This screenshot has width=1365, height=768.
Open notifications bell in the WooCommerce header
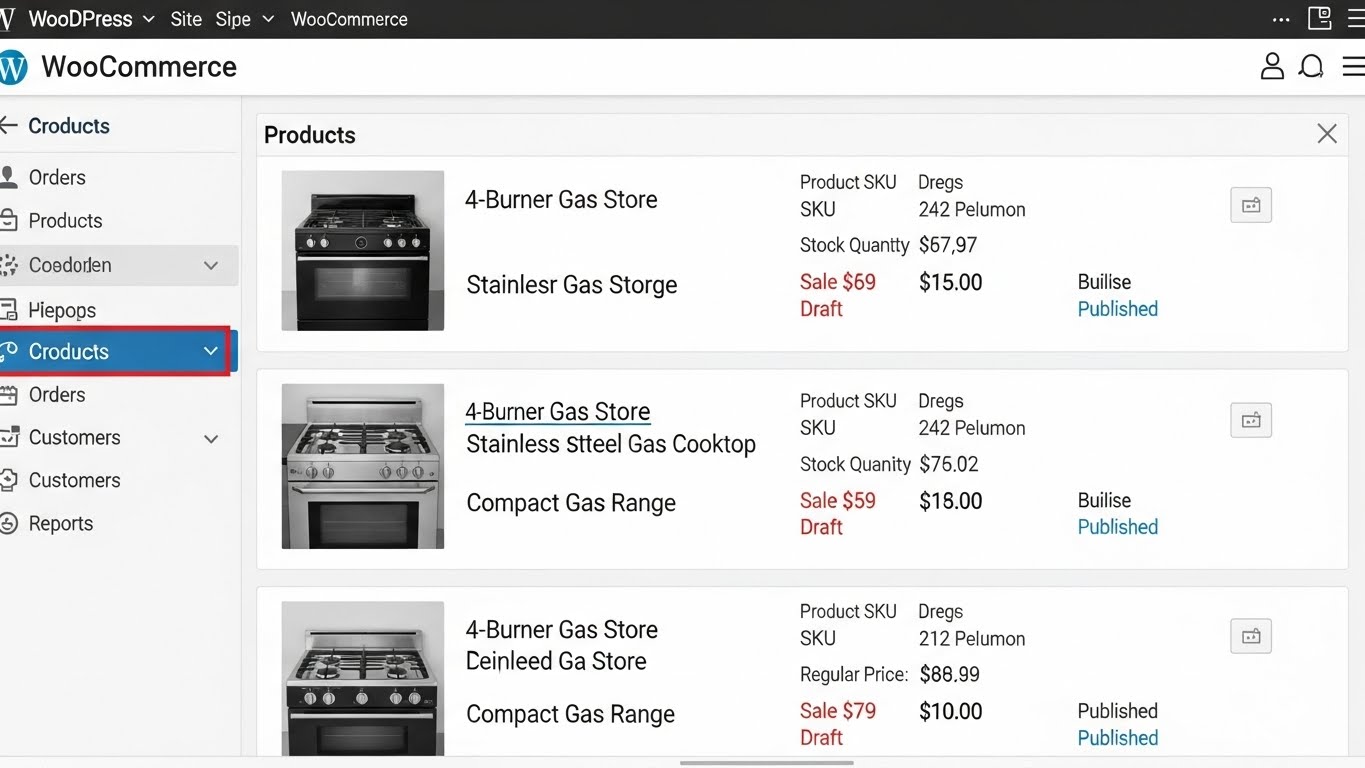(1311, 66)
